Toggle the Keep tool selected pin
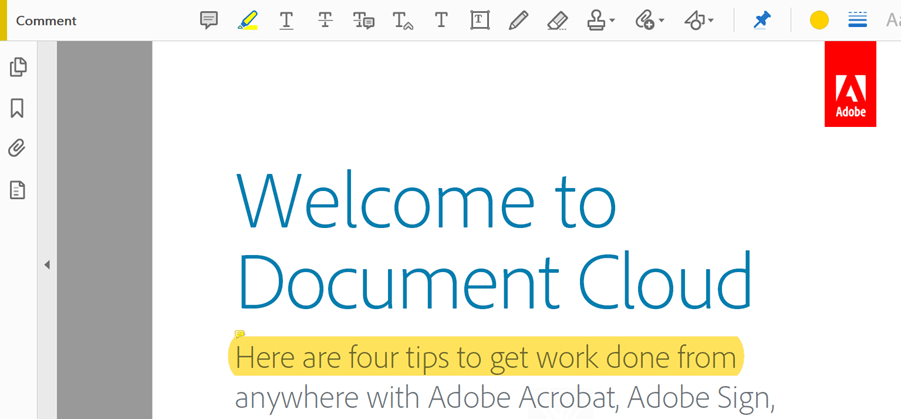Viewport: 901px width, 419px height. tap(762, 21)
